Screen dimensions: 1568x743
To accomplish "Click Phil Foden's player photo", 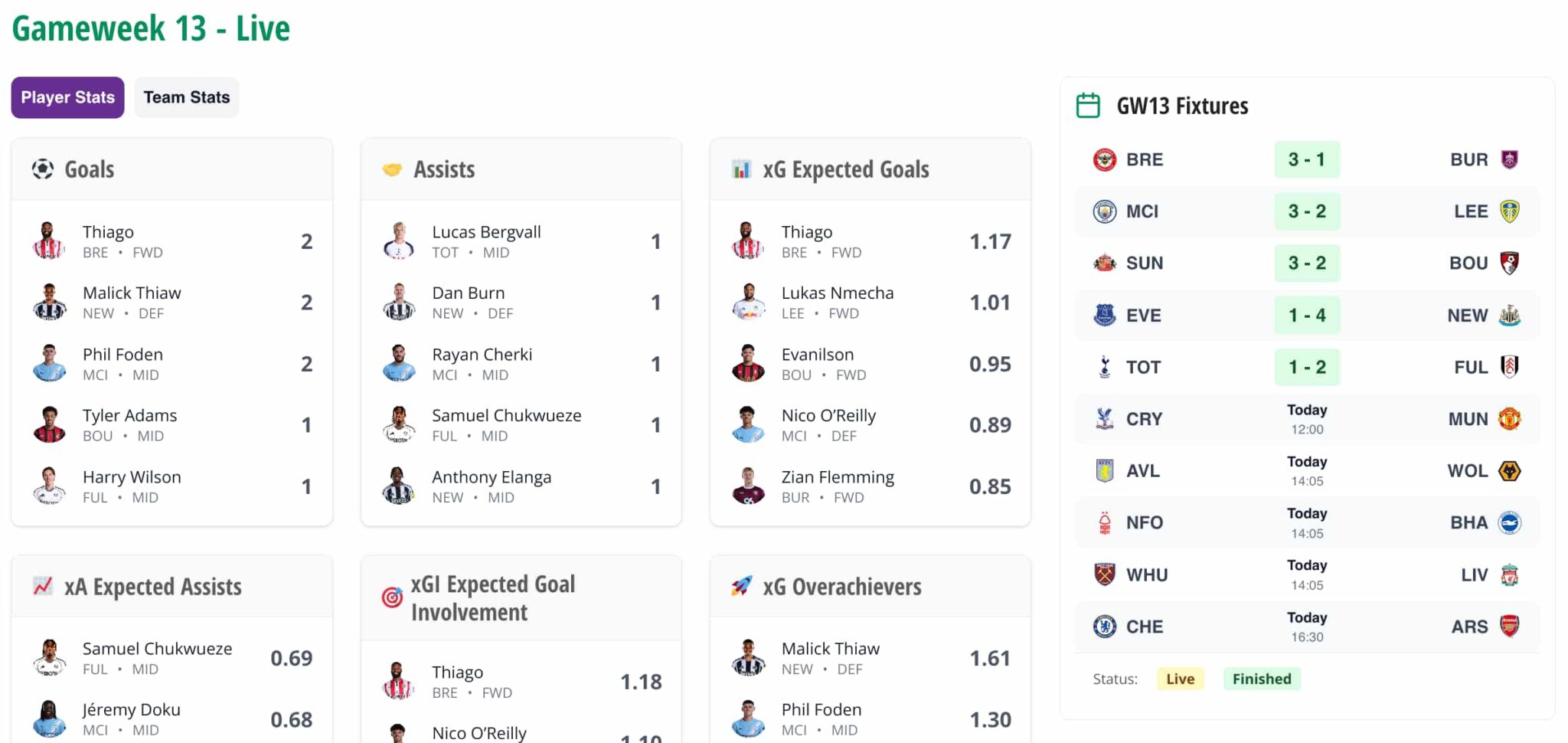I will (51, 363).
